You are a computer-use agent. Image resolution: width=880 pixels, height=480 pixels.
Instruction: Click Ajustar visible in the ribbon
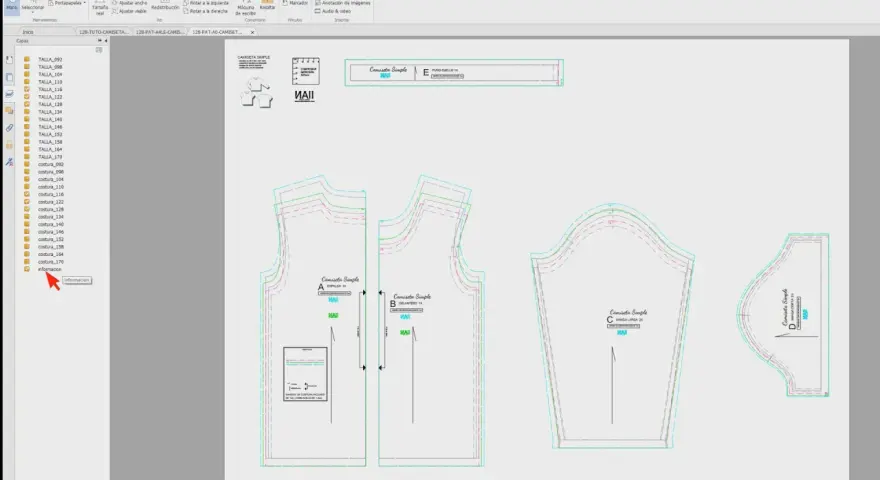[130, 11]
